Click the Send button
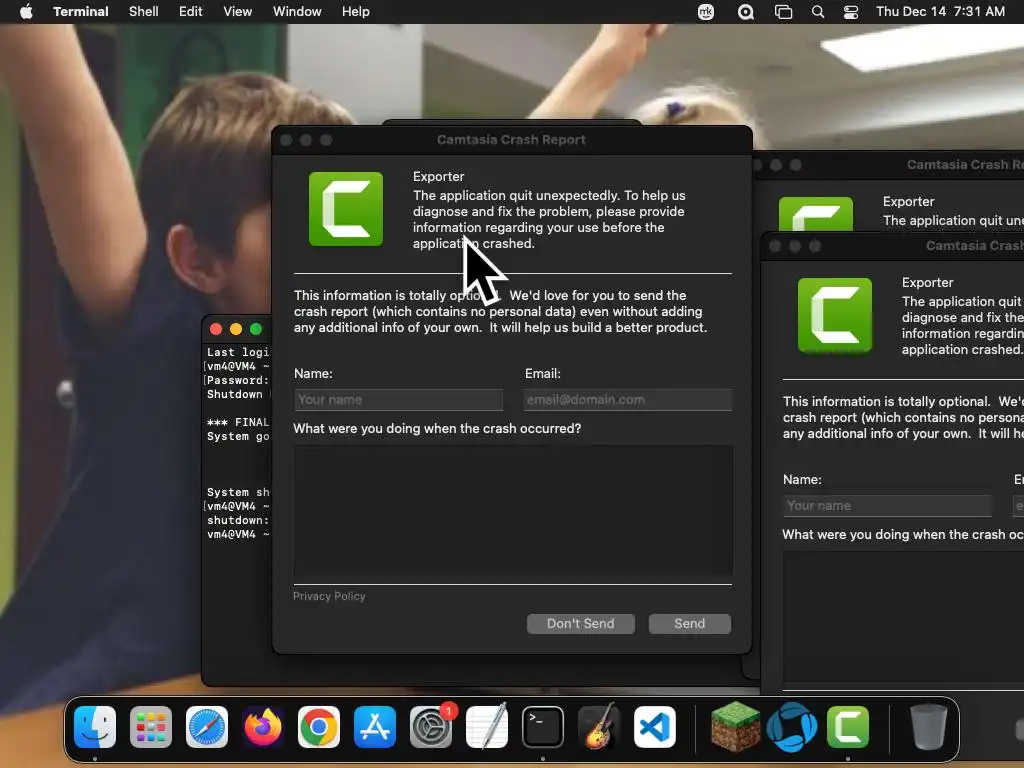Viewport: 1024px width, 768px height. tap(690, 624)
